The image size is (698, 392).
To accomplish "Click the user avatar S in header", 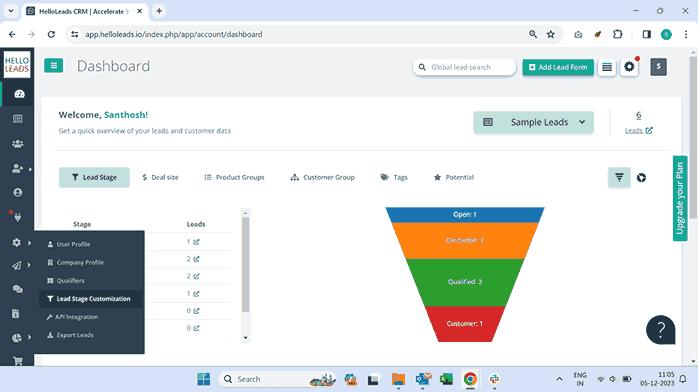I will 658,67.
